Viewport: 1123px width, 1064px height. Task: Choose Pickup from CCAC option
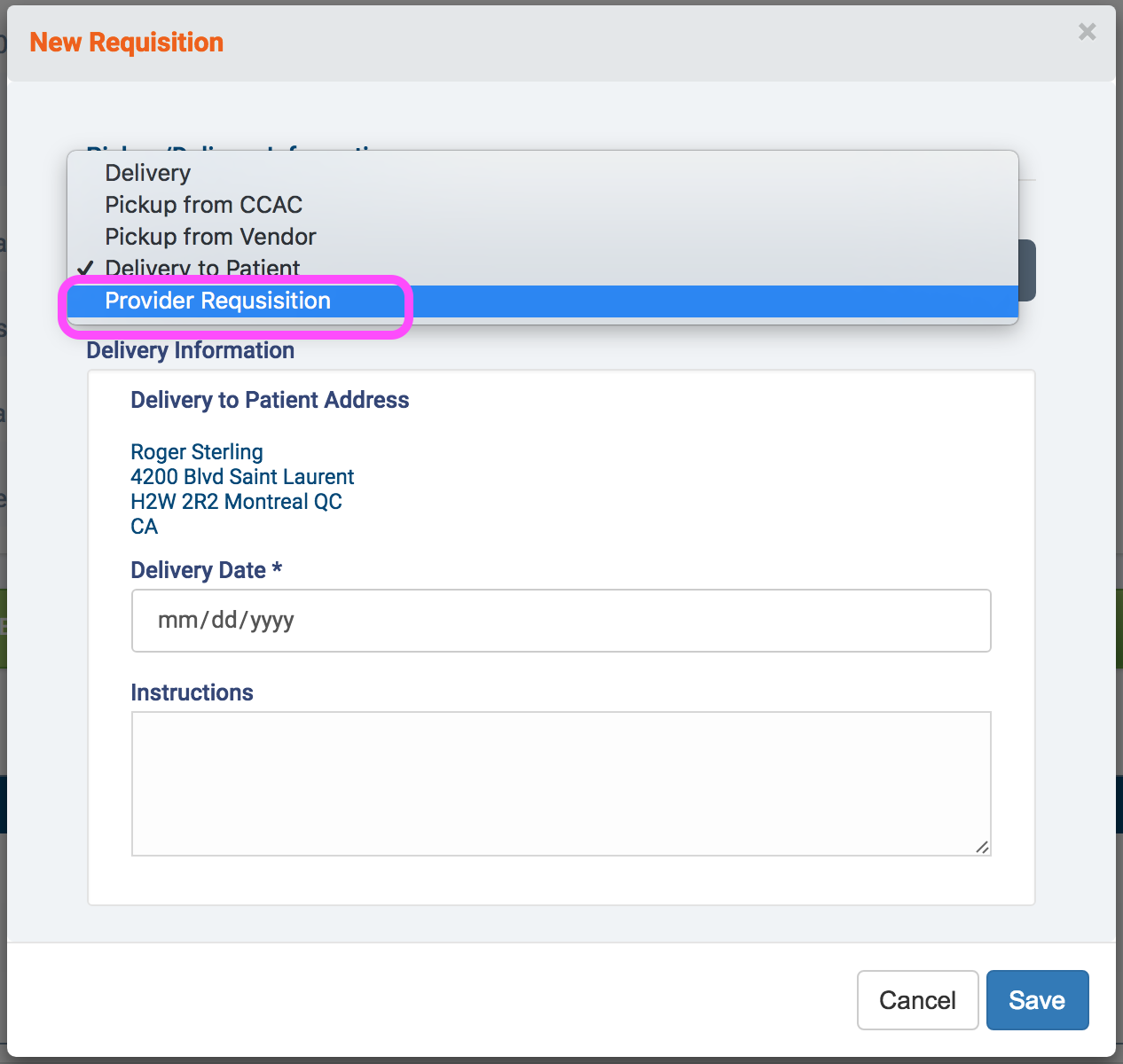pyautogui.click(x=203, y=205)
